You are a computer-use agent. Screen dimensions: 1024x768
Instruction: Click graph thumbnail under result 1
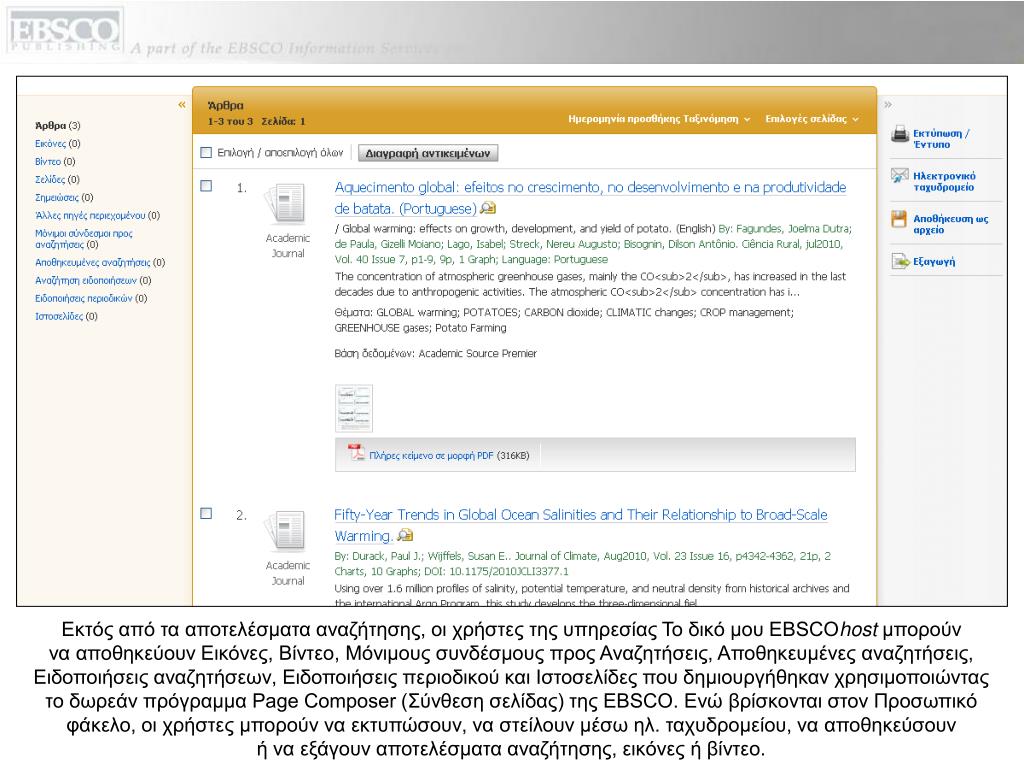pyautogui.click(x=354, y=408)
